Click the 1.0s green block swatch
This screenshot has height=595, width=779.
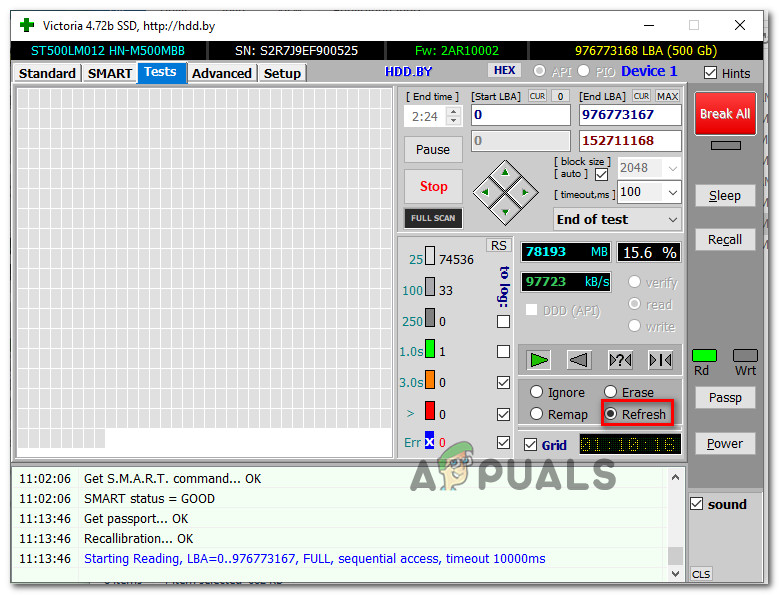[430, 349]
